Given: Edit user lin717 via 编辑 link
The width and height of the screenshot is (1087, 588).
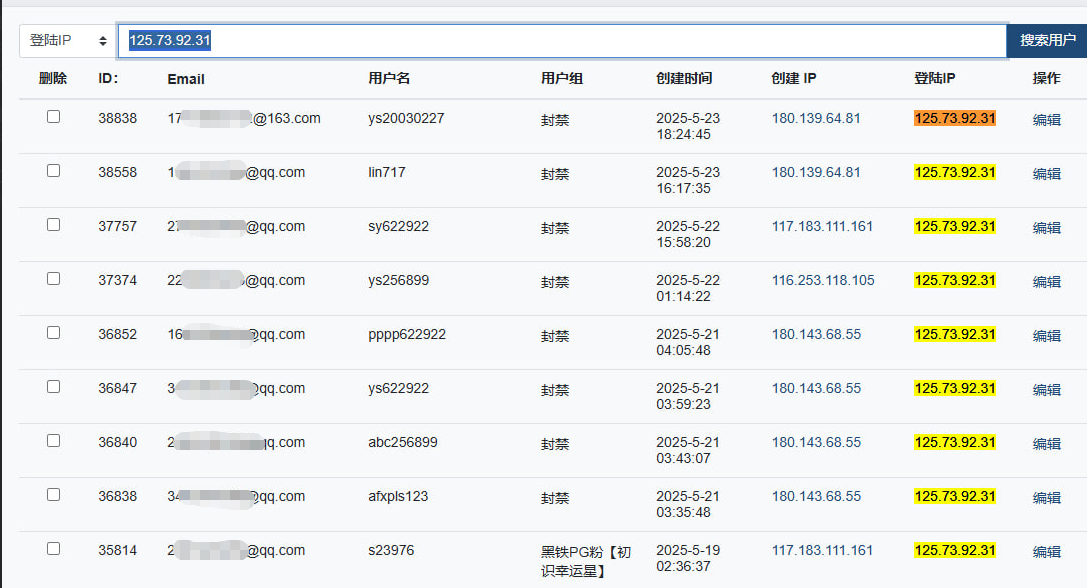Looking at the screenshot, I should (x=1046, y=174).
